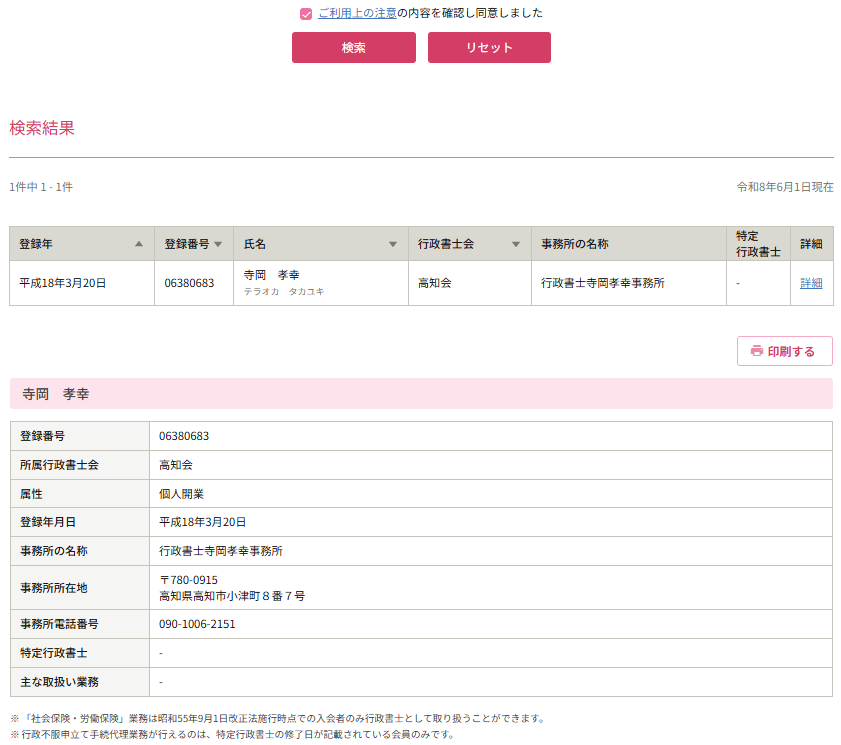Screen dimensions: 841x745
Task: Sort by 氏名 column arrow
Action: 393,245
